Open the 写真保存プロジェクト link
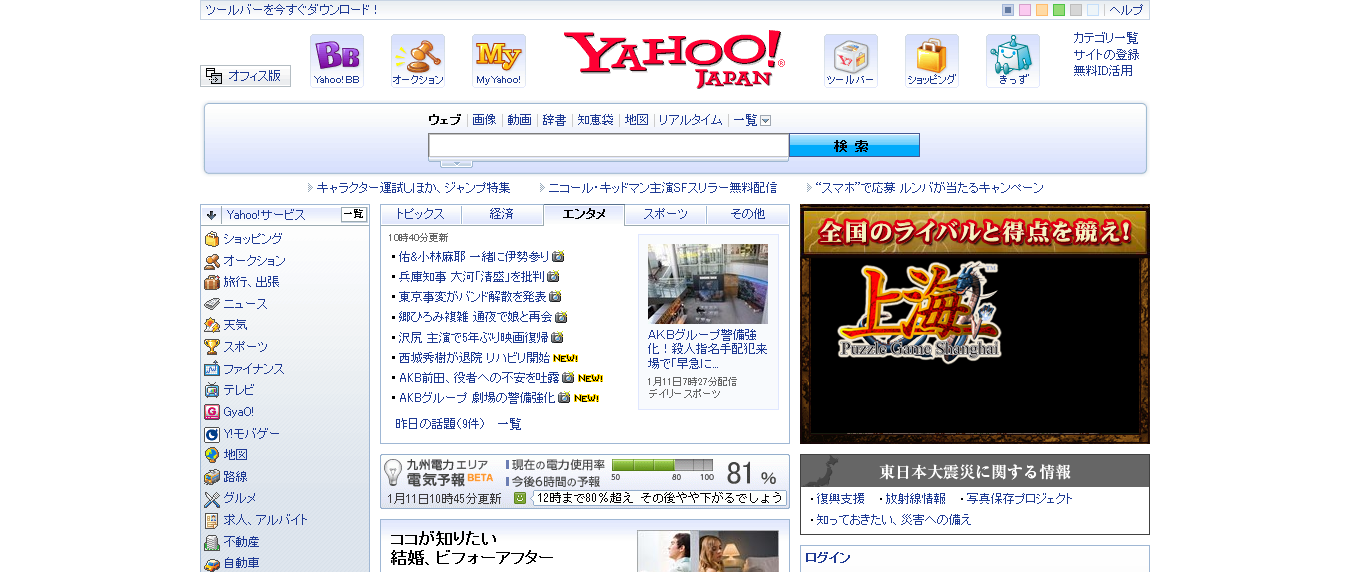Screen dimensions: 1349x572 [x=1020, y=498]
